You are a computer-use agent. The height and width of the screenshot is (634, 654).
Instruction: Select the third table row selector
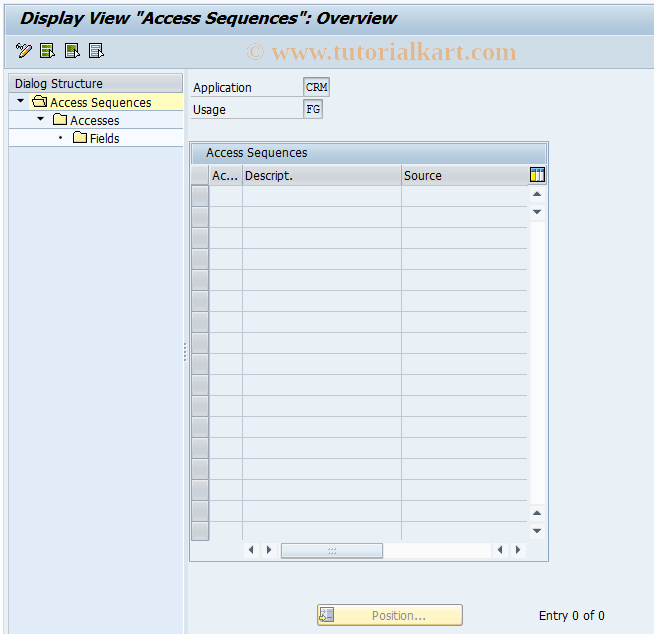coord(200,238)
